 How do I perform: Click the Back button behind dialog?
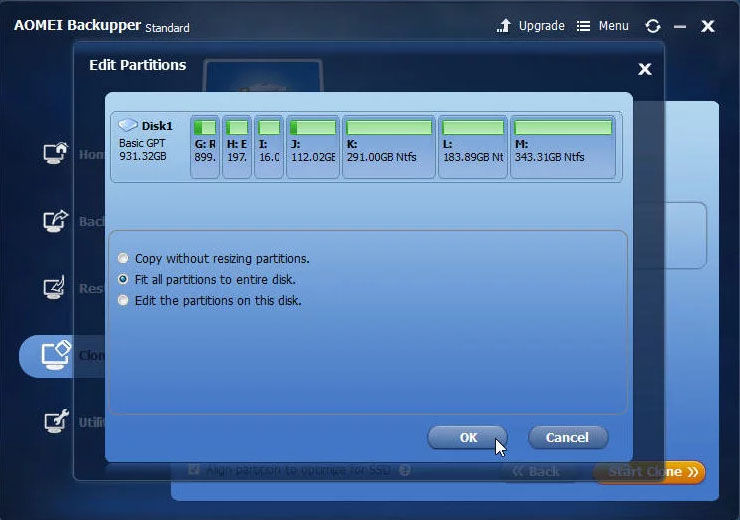click(536, 471)
